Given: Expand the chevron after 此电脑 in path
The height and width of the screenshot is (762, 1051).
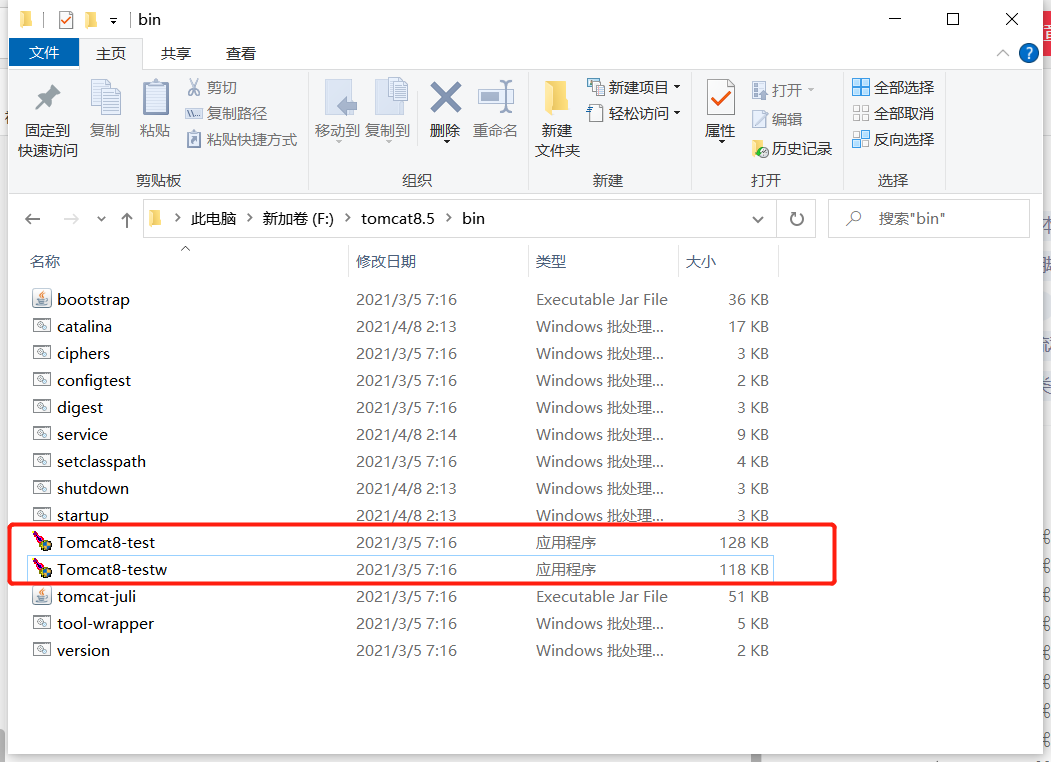Looking at the screenshot, I should (249, 218).
